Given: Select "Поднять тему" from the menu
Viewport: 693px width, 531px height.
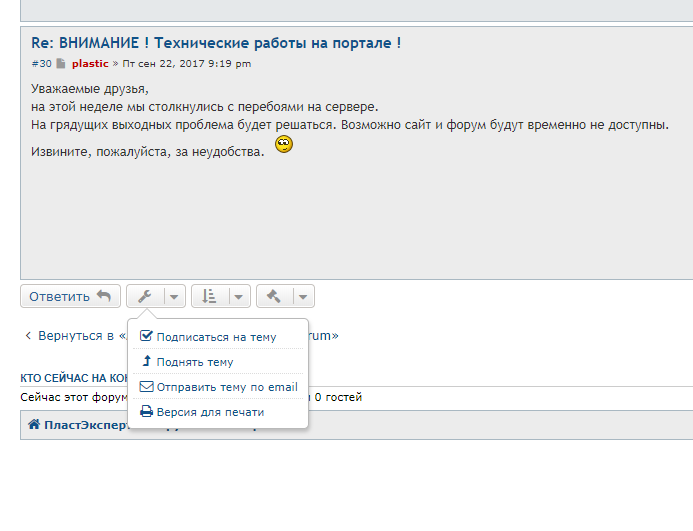Looking at the screenshot, I should 194,362.
